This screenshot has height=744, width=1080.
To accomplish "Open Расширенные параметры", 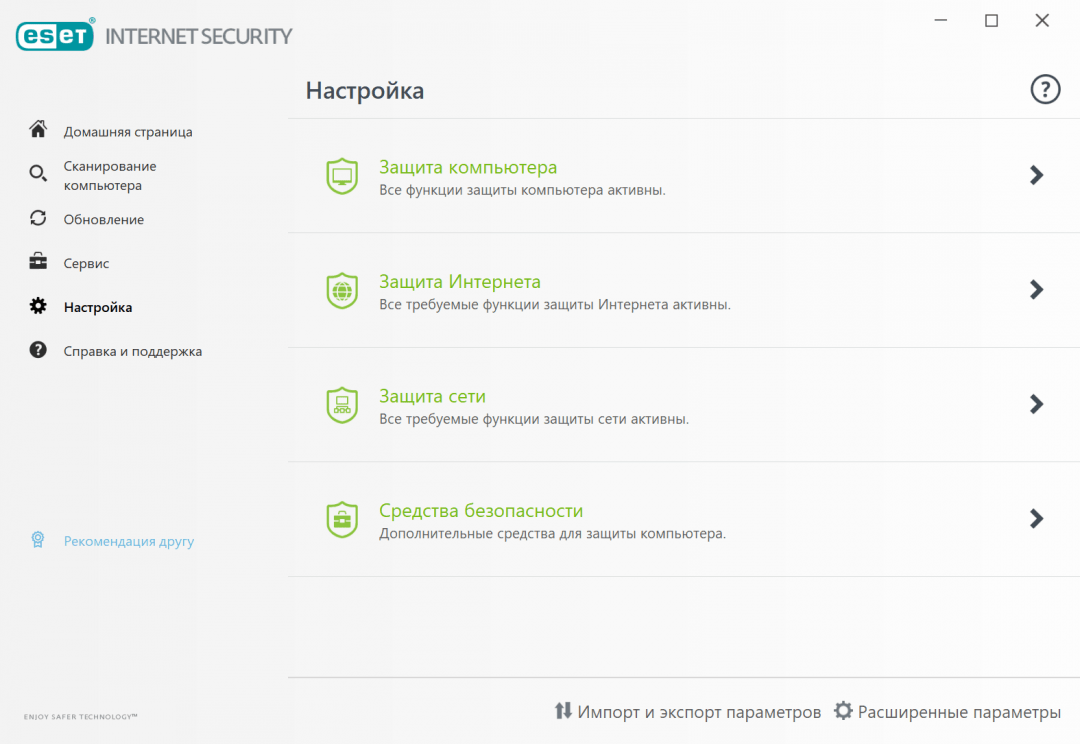I will [x=947, y=712].
